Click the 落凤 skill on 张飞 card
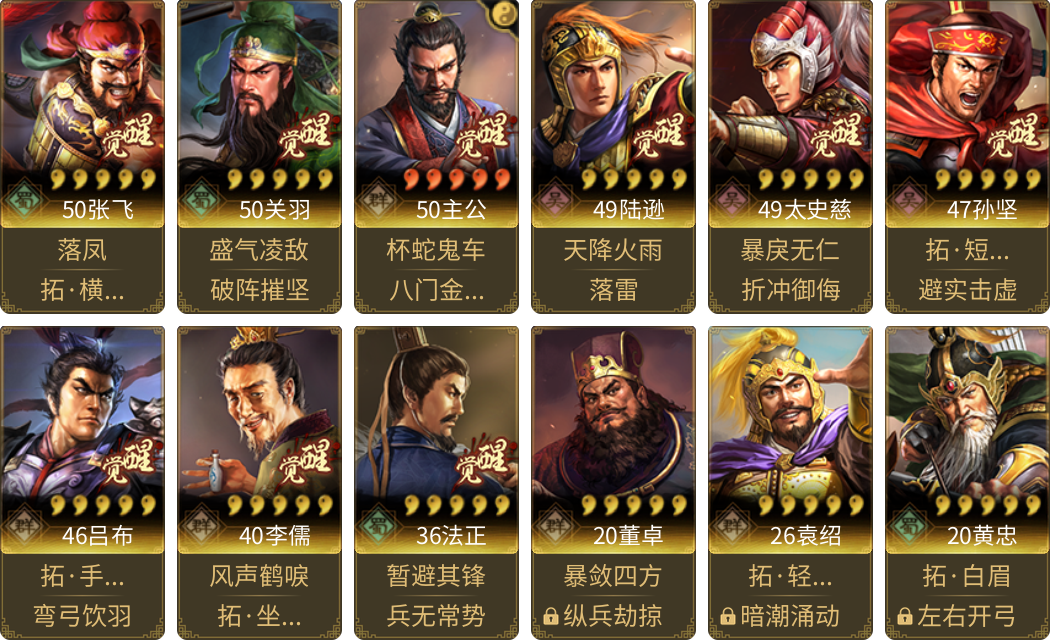The width and height of the screenshot is (1050, 640). (82, 250)
